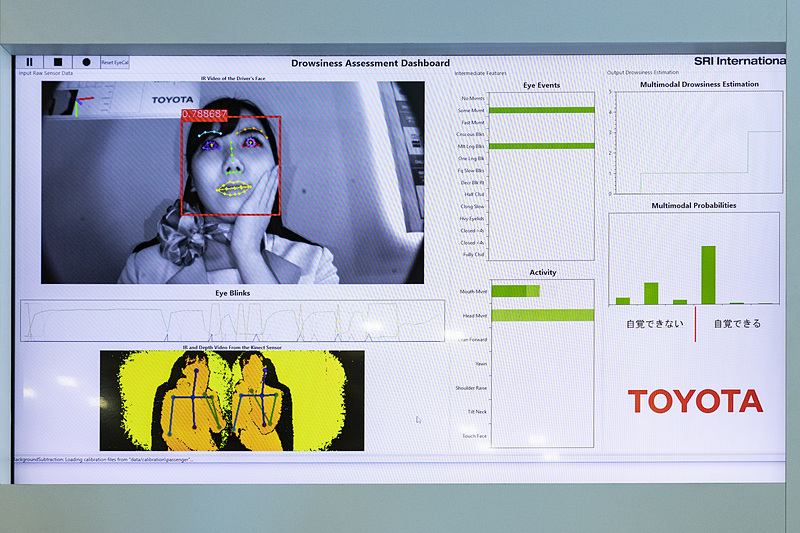Click the "Fast Mvmt" eye event label

click(473, 122)
